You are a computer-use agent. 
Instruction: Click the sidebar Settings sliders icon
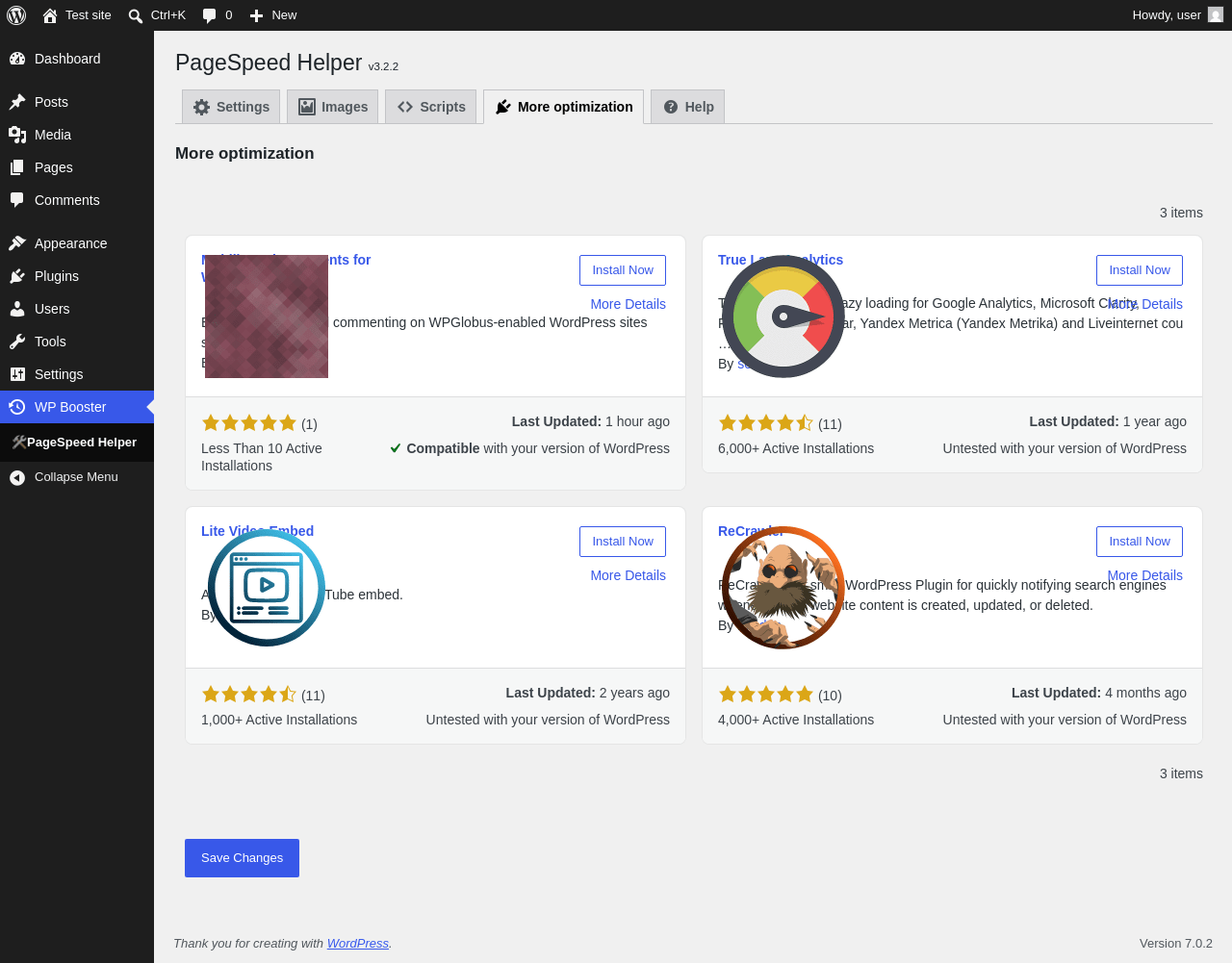(17, 374)
